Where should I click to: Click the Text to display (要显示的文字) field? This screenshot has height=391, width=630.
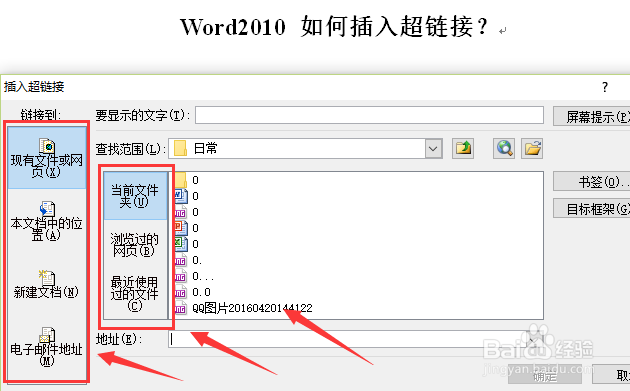coord(369,115)
